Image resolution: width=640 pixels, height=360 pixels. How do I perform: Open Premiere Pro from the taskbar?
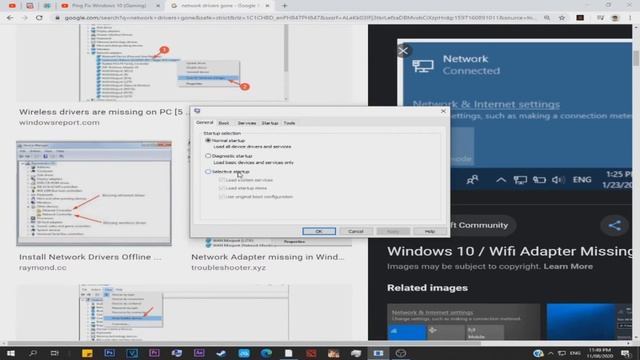(154, 353)
